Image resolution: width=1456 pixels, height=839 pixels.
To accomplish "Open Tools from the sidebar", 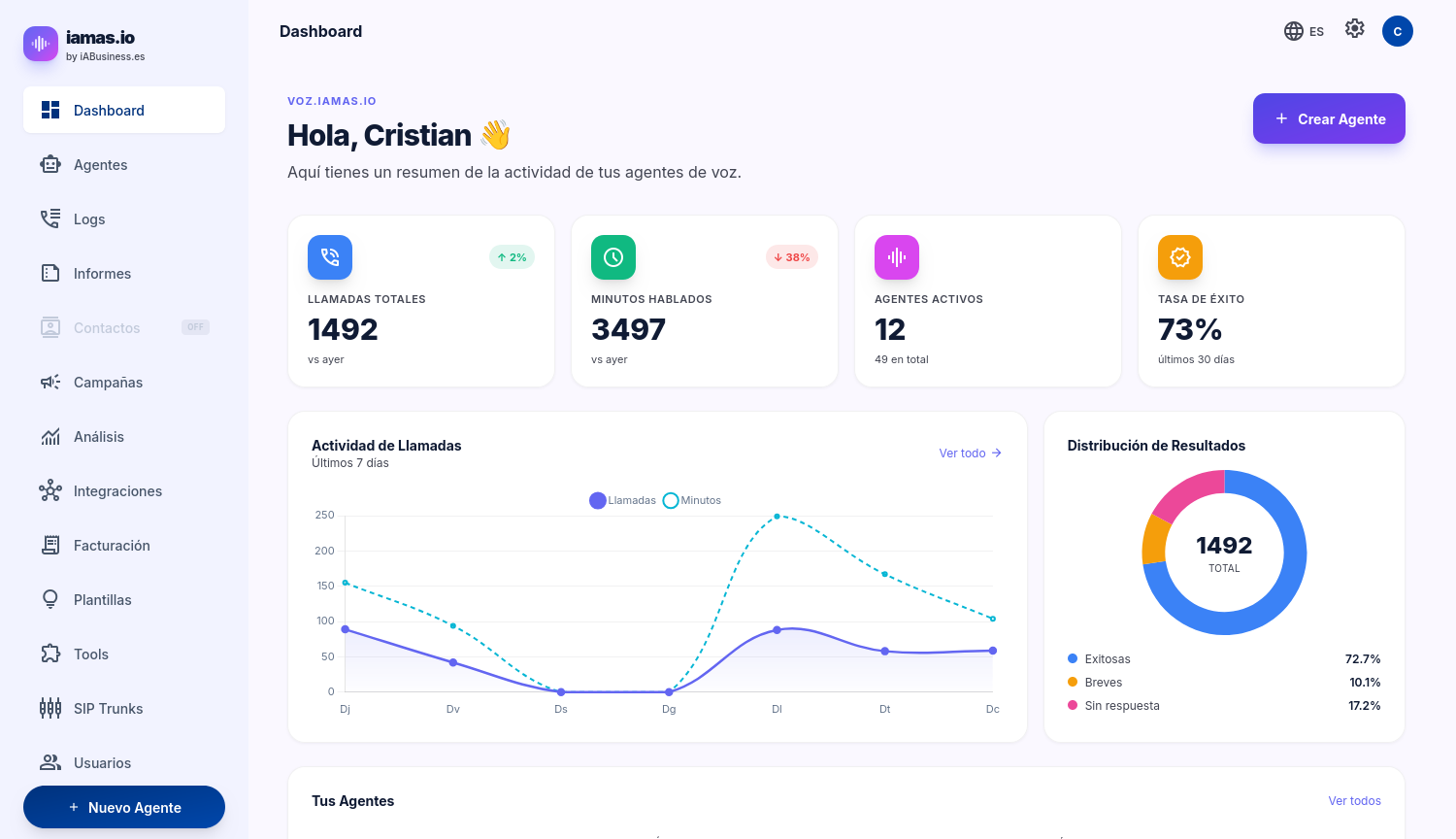I will 124,654.
